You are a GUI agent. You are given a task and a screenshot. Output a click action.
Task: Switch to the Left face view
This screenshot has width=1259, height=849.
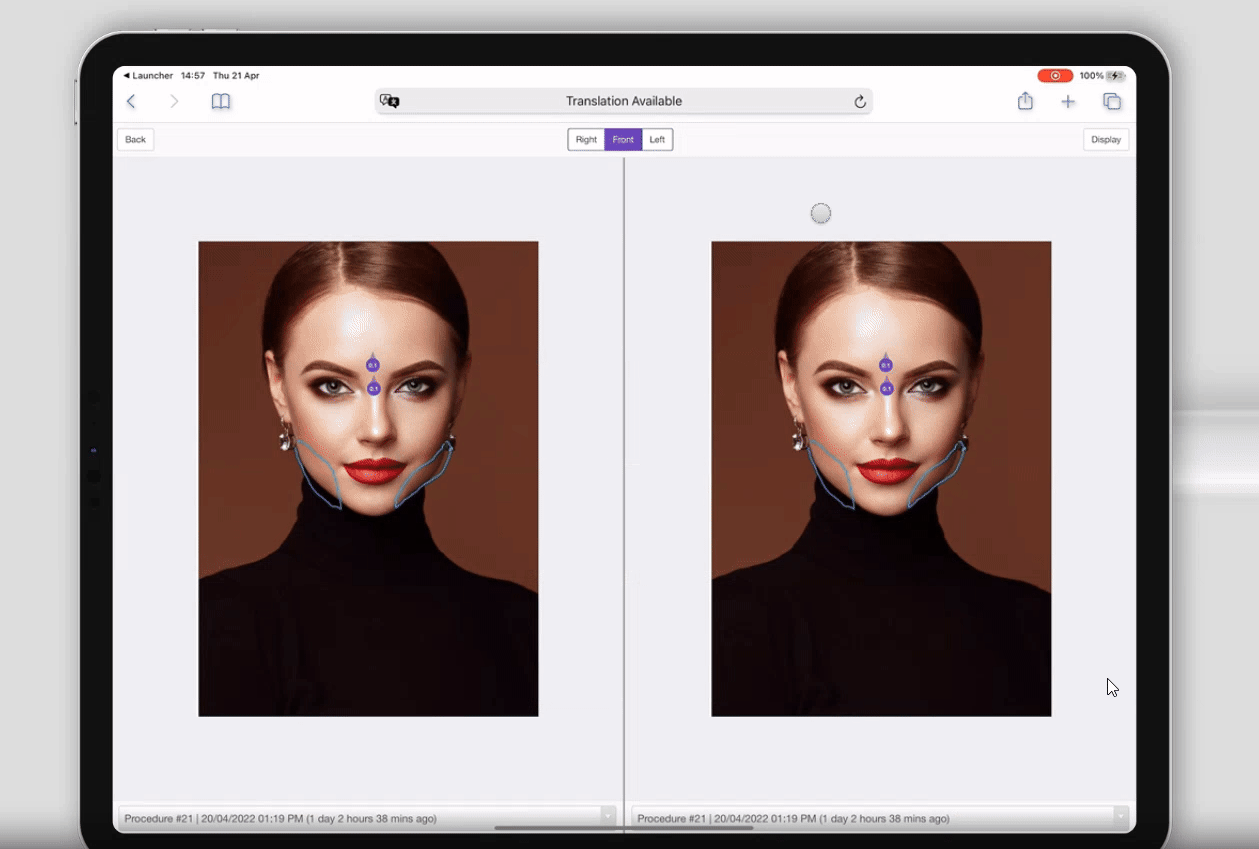pos(657,140)
